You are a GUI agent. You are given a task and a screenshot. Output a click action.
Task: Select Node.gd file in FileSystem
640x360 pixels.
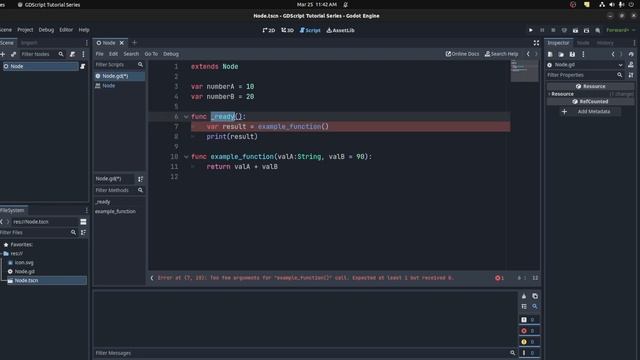click(21, 271)
